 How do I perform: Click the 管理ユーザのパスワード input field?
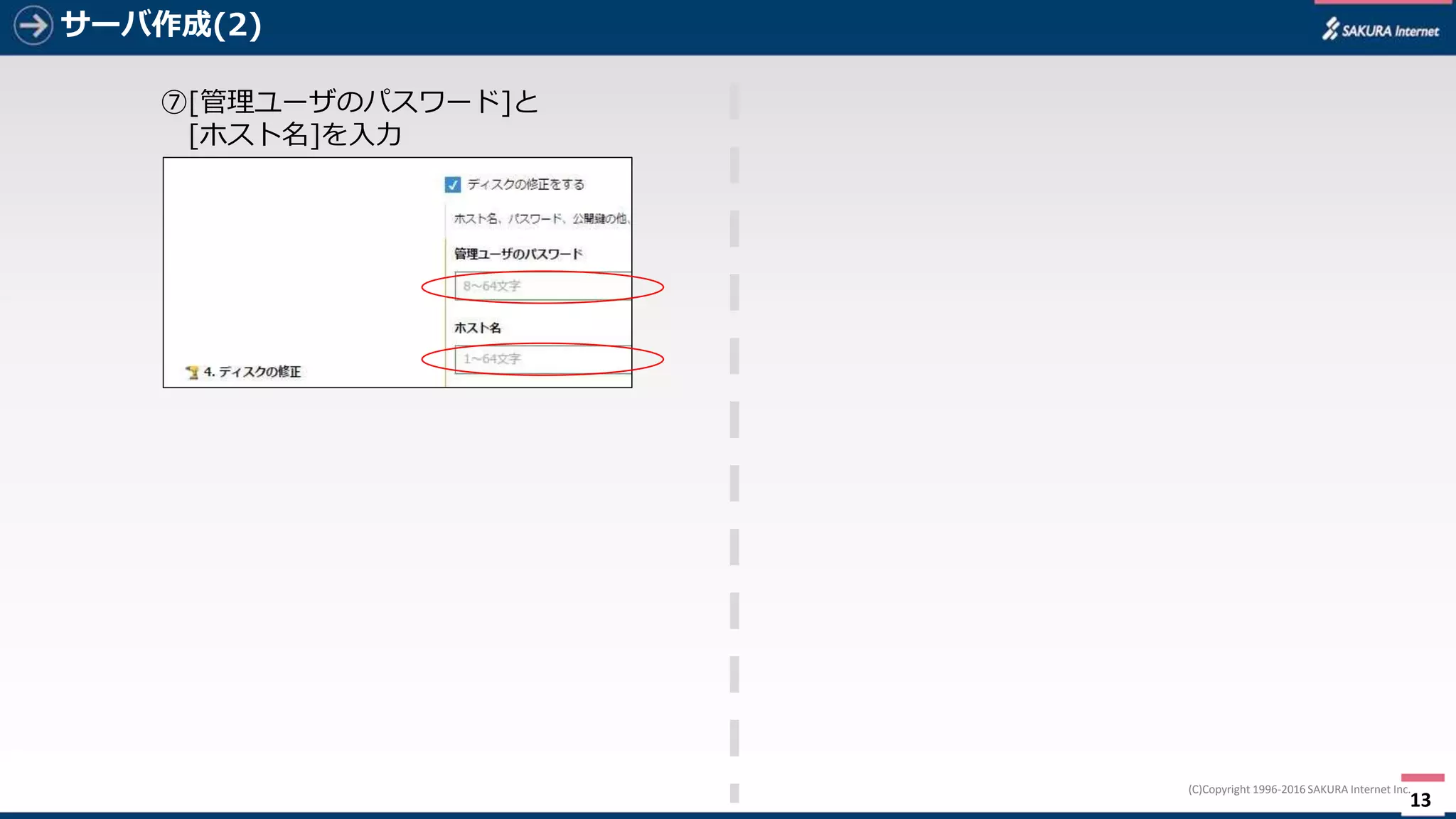tap(543, 287)
